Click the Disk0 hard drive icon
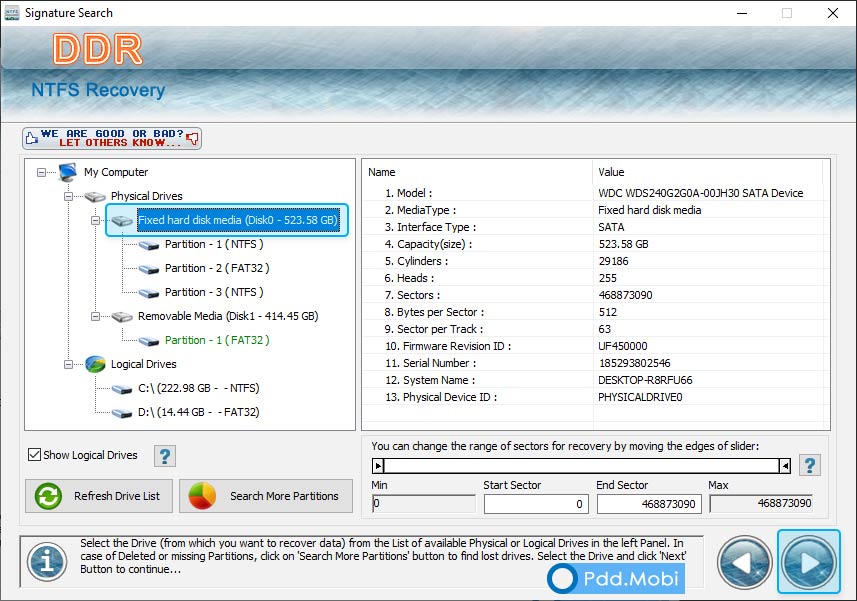 pyautogui.click(x=122, y=221)
